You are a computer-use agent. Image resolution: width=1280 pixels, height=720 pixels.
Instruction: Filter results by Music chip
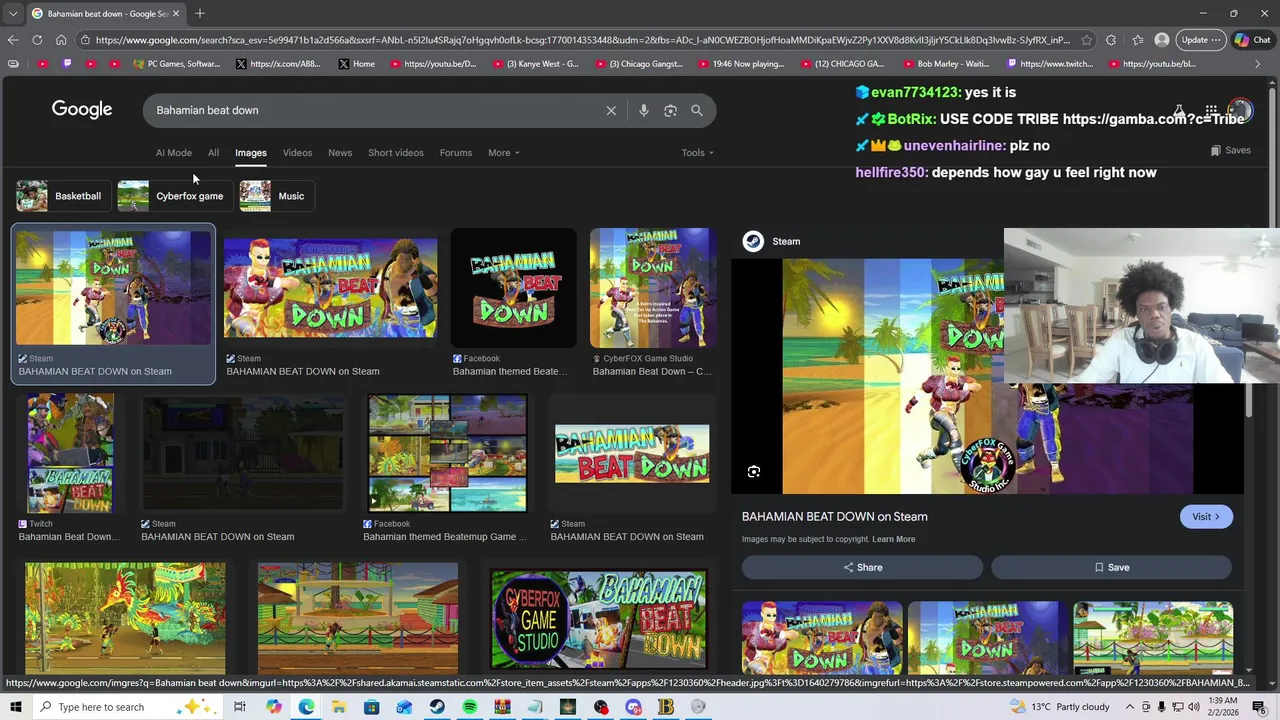(277, 196)
